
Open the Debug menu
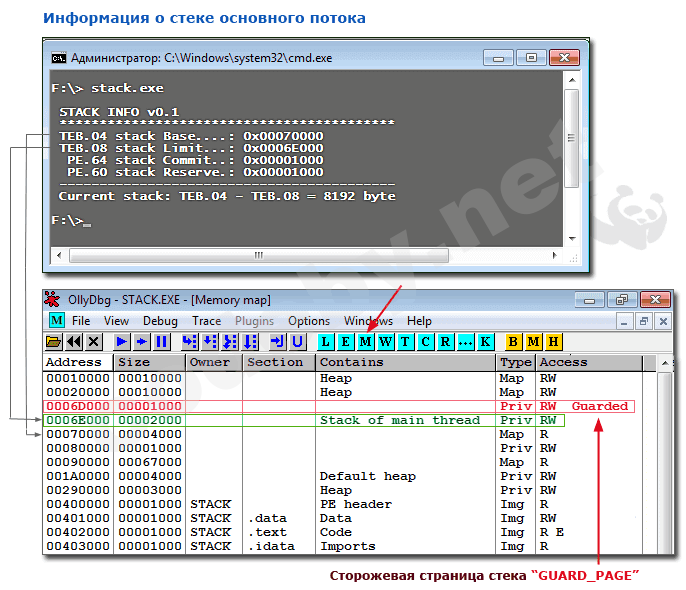[x=160, y=321]
